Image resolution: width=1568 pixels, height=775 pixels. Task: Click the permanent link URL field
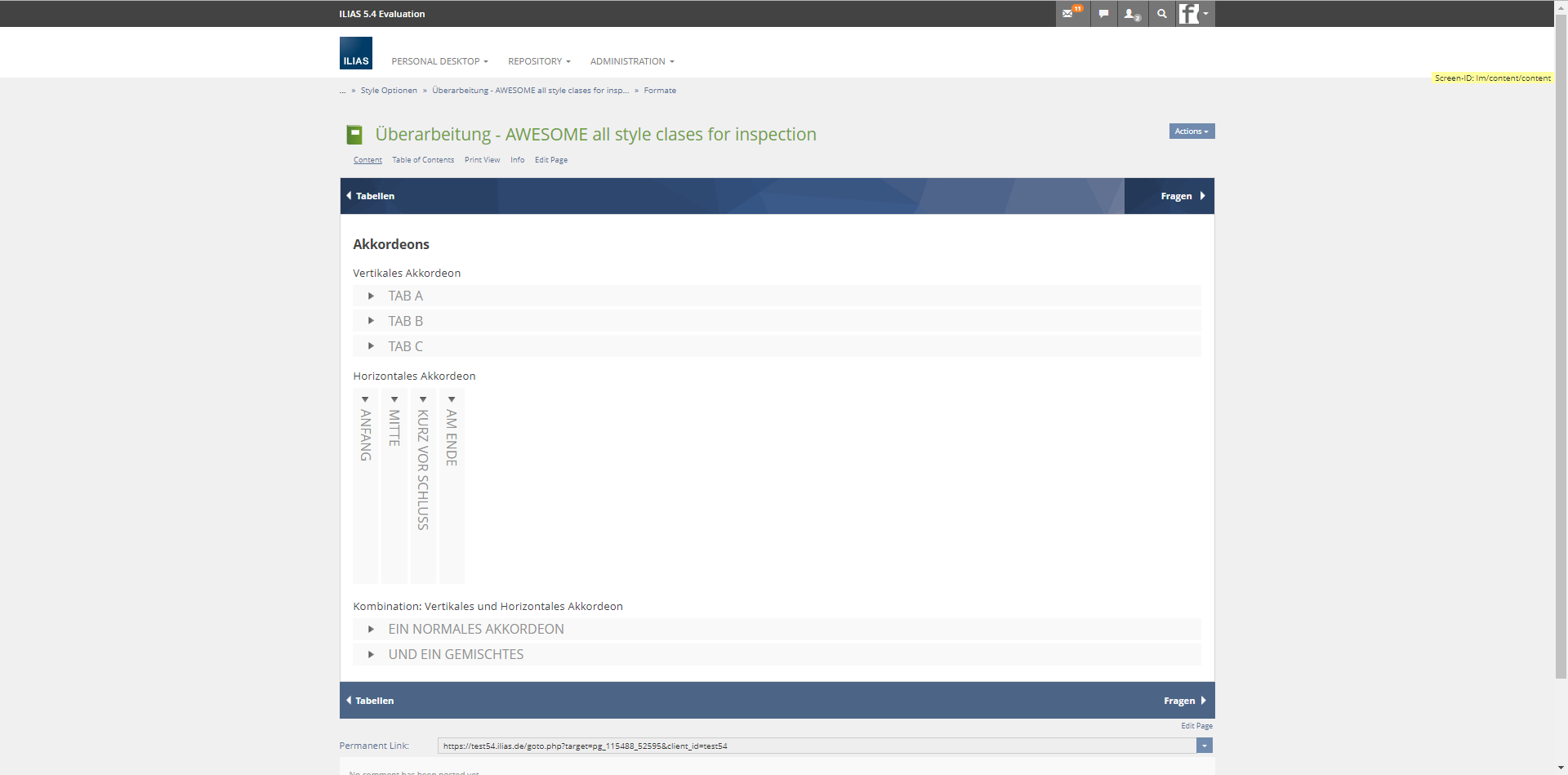pos(817,746)
